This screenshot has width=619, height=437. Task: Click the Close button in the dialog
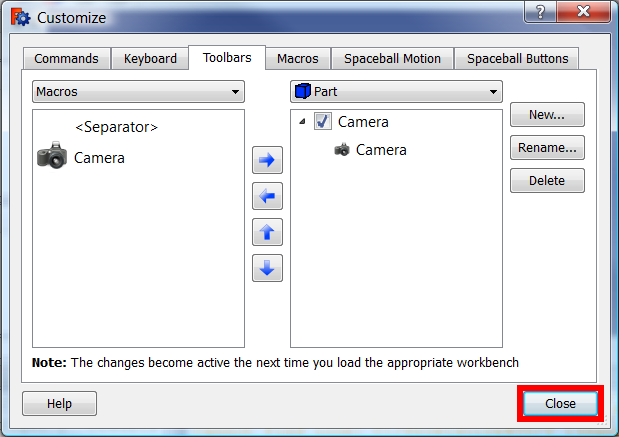pyautogui.click(x=560, y=403)
